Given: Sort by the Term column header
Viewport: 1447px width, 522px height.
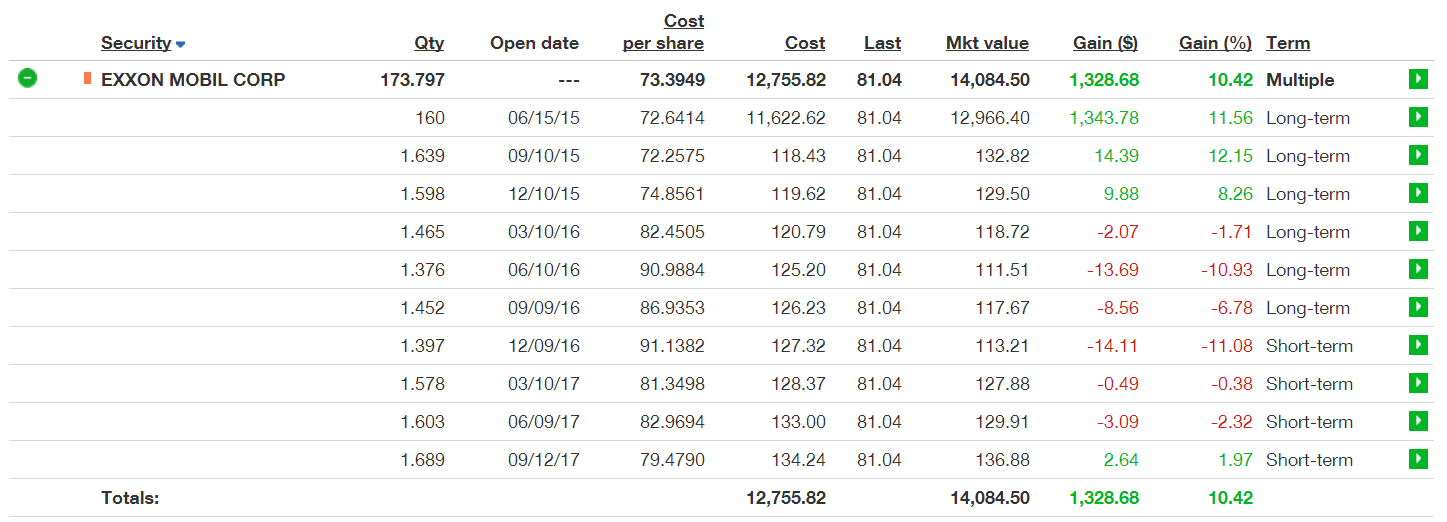Looking at the screenshot, I should pos(1288,43).
